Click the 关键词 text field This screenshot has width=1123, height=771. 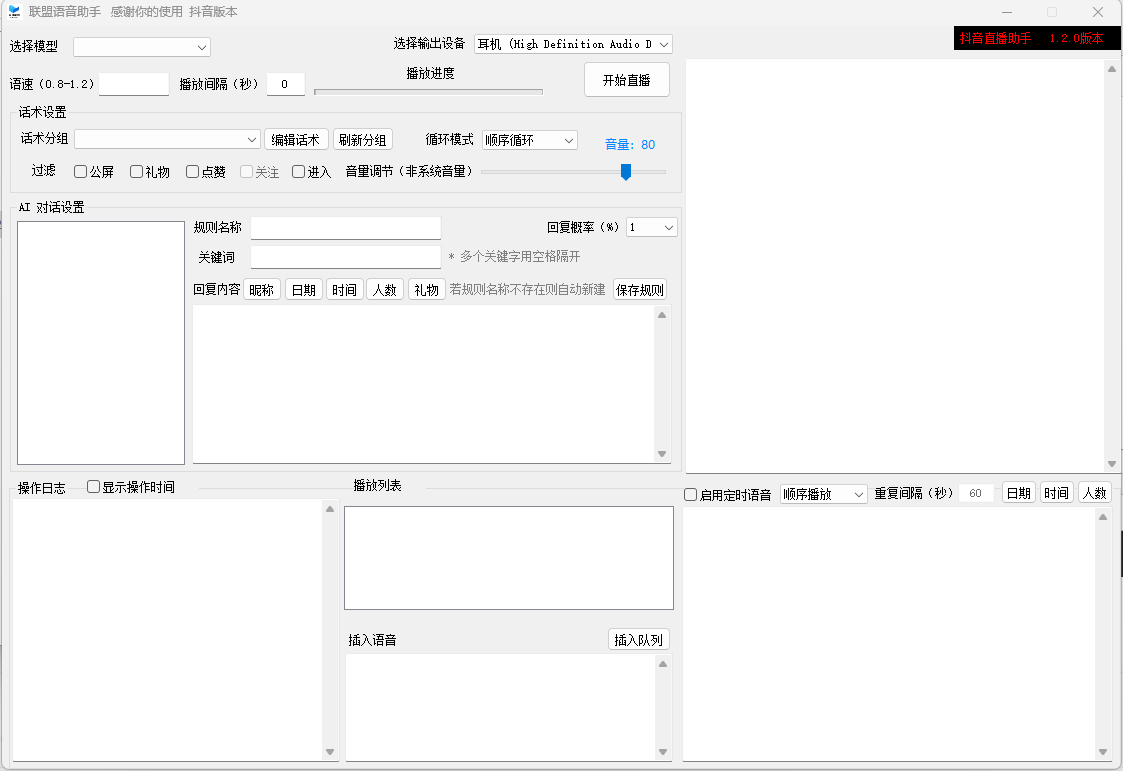(x=345, y=257)
